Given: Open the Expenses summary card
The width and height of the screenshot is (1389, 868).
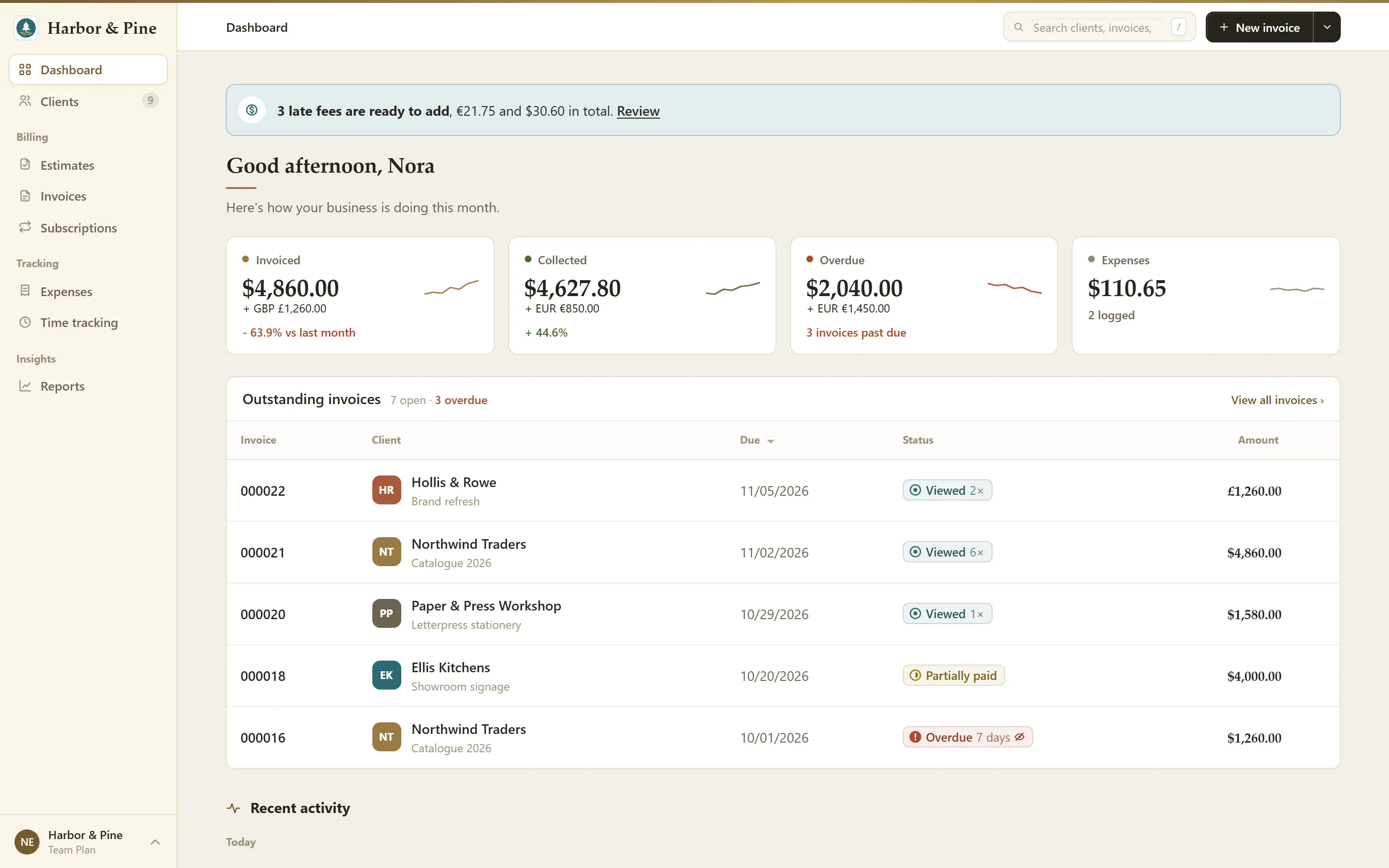Looking at the screenshot, I should (1206, 295).
